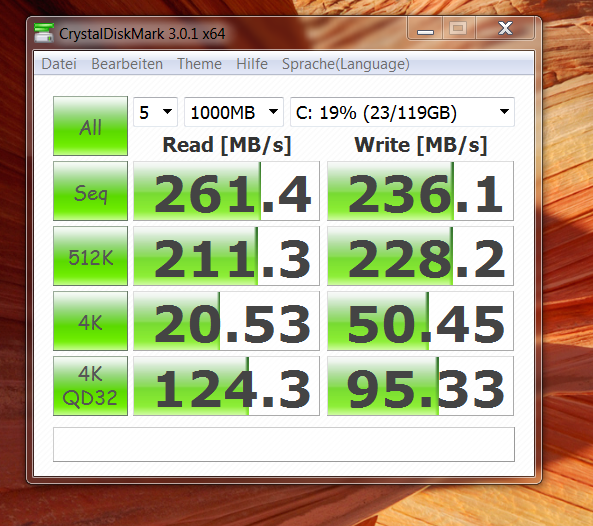Click the 4K QD32 write result 95.33
593x526 pixels.
(x=421, y=386)
